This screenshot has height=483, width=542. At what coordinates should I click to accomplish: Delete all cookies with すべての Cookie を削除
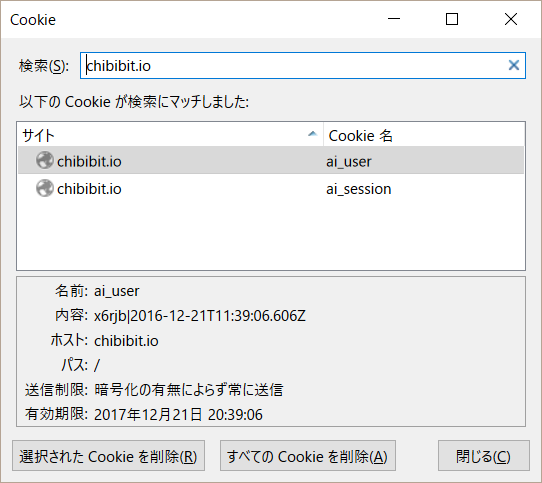click(x=308, y=456)
